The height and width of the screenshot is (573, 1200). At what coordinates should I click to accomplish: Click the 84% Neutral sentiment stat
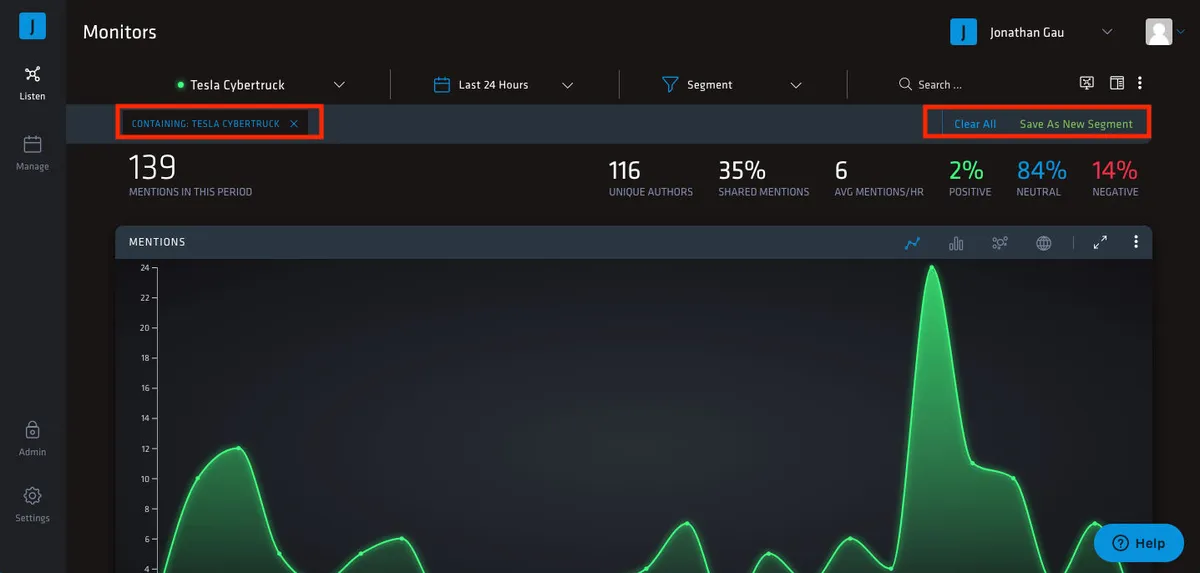[x=1040, y=178]
